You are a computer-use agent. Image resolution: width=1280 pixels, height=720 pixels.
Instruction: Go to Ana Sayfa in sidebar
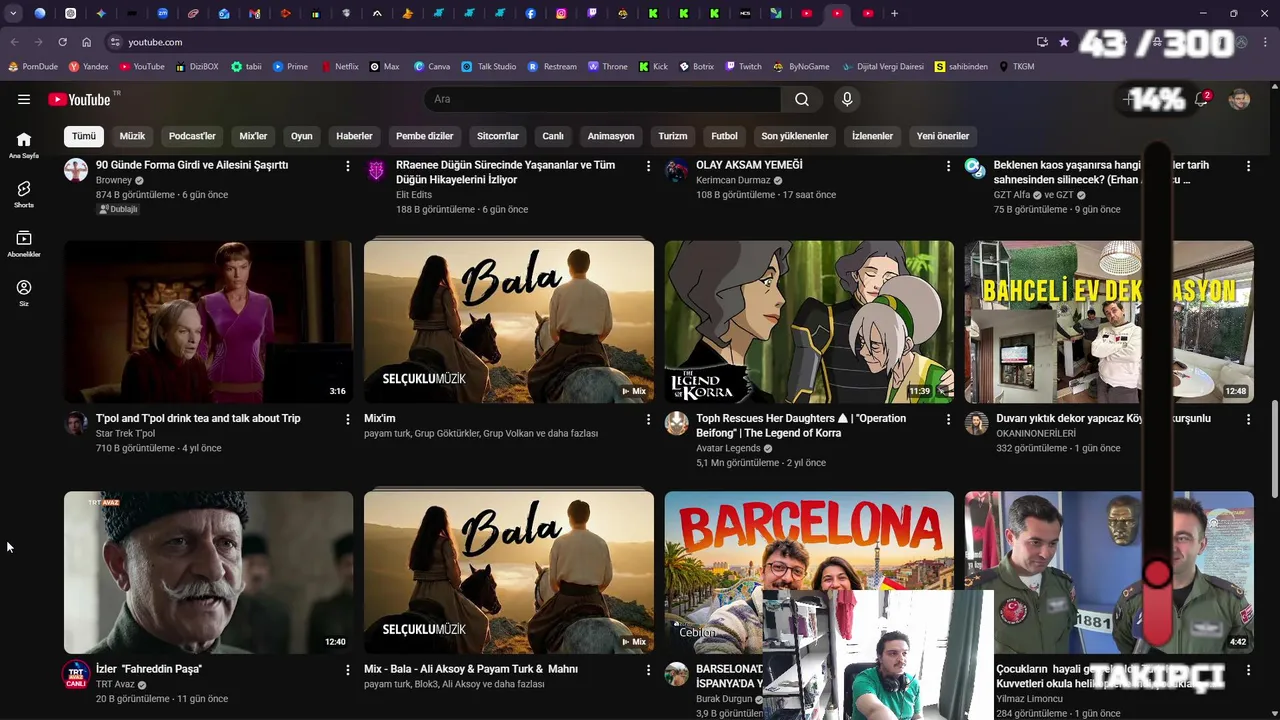(24, 145)
